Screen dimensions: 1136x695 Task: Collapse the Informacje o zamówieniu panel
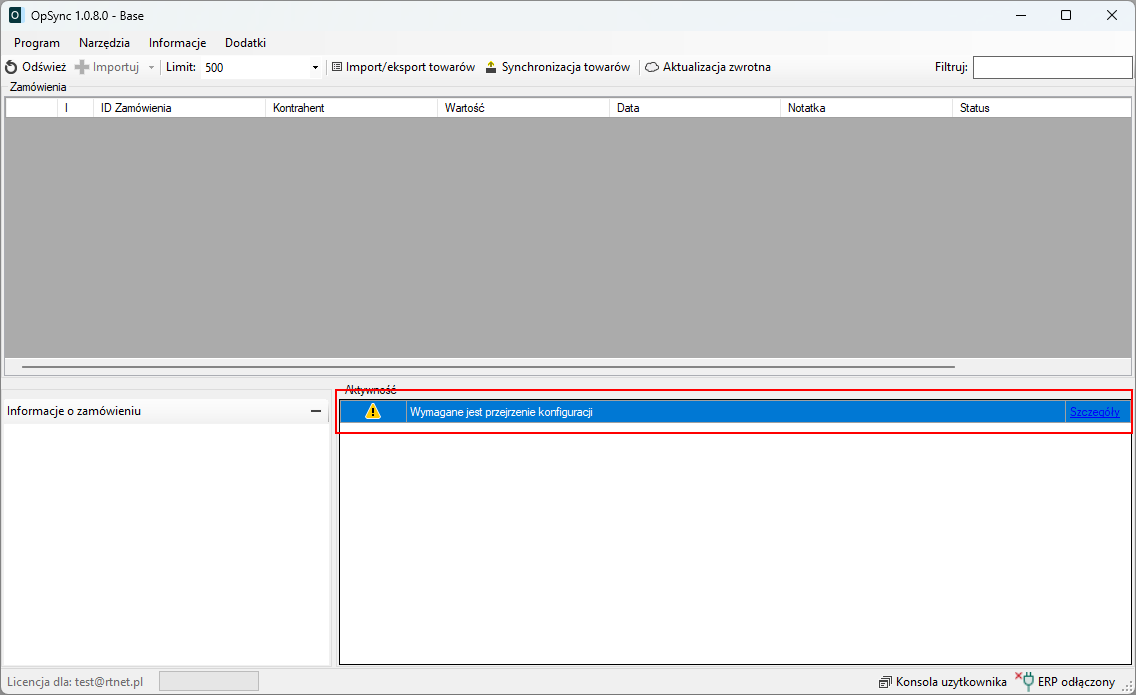click(x=315, y=411)
